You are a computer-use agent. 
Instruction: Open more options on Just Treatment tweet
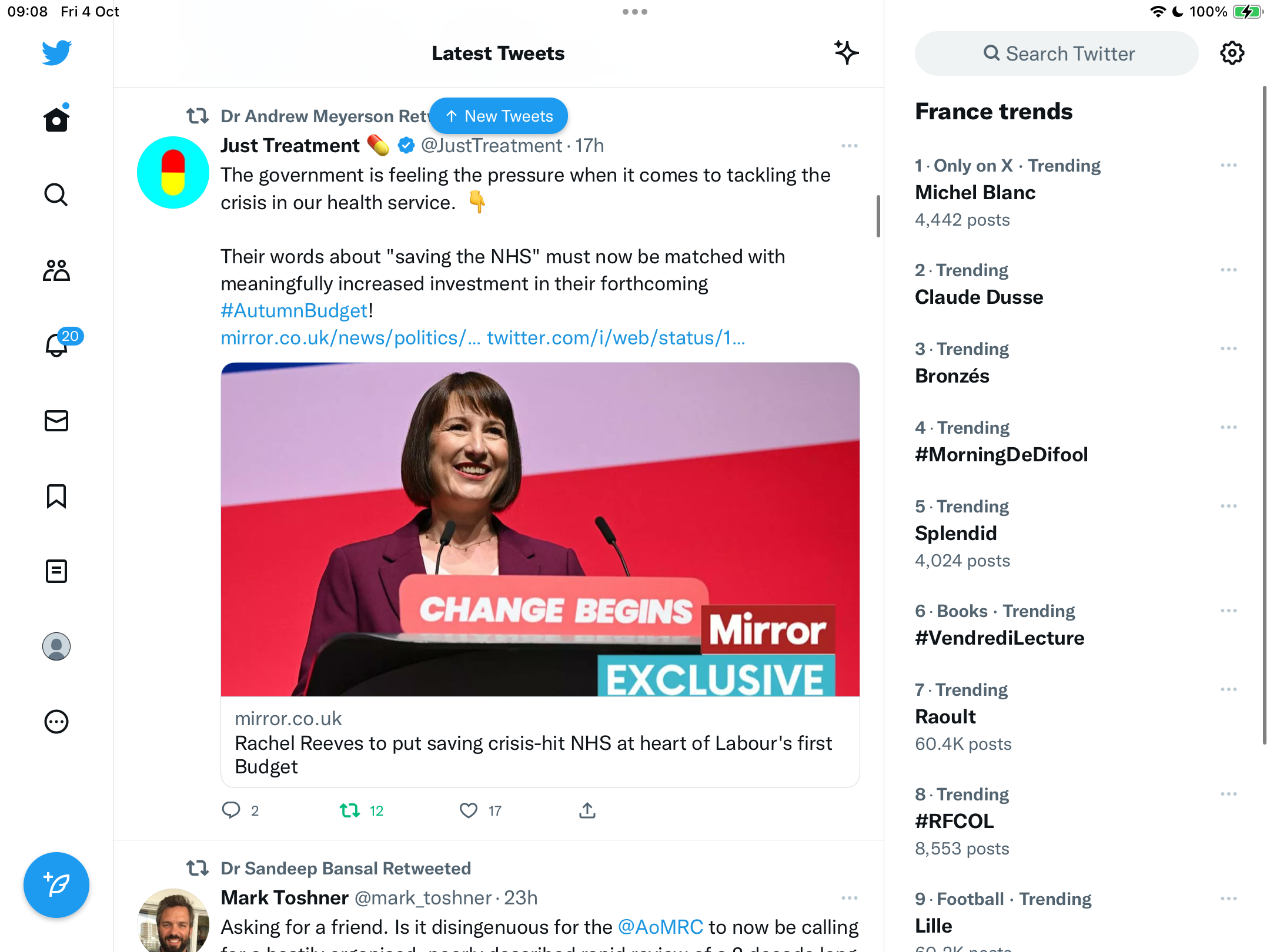[x=850, y=146]
